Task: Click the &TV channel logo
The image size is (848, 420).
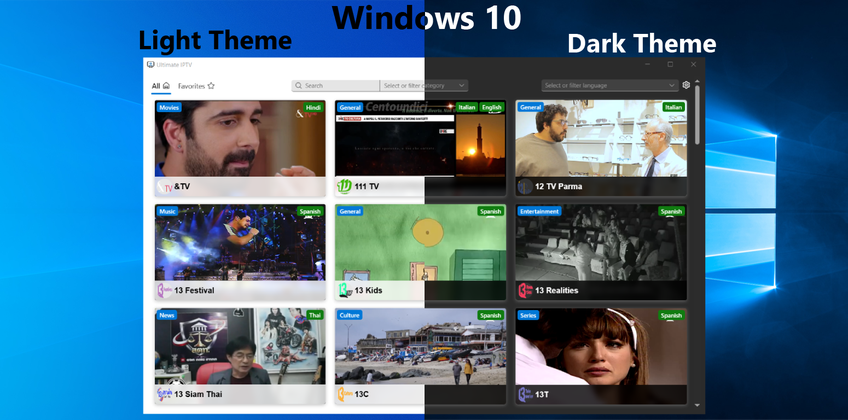Action: click(x=164, y=186)
